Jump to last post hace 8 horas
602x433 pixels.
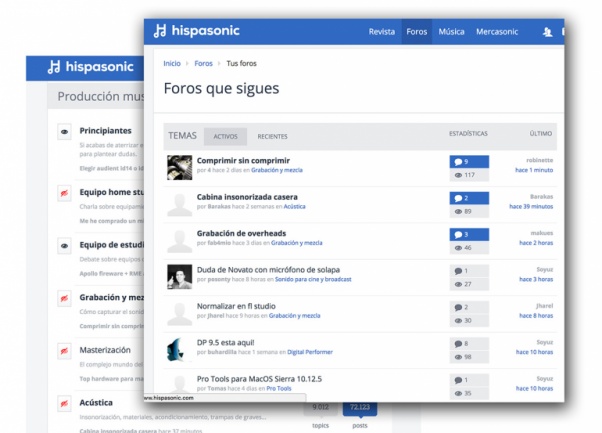tap(536, 316)
